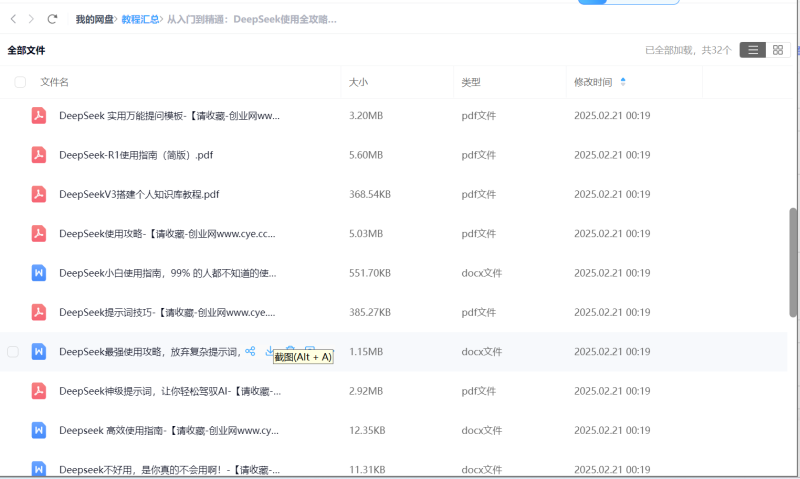Click the vertical scrollbar thumb
The width and height of the screenshot is (800, 479).
coord(793,263)
